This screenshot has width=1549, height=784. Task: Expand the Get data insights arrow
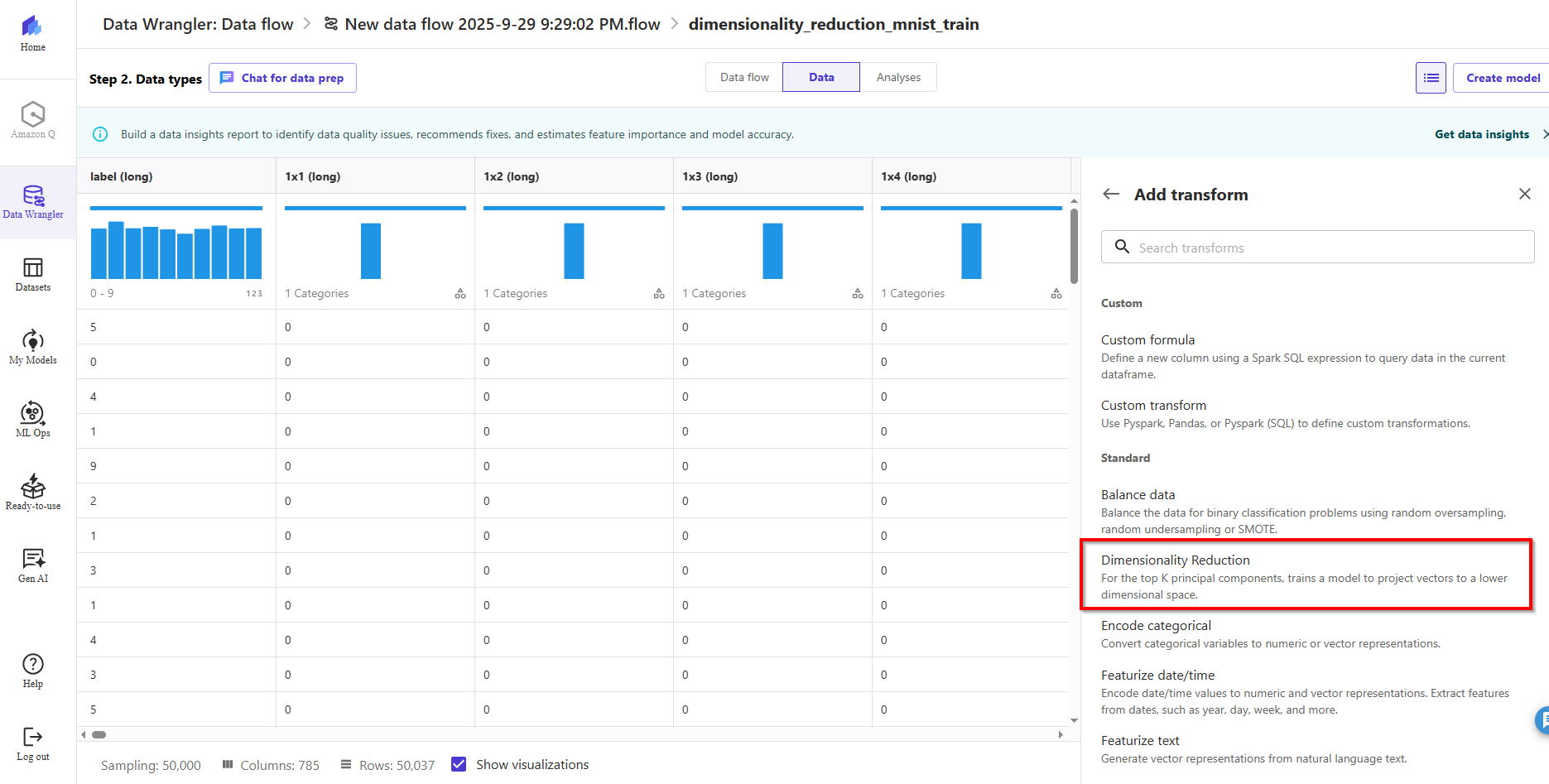point(1544,134)
